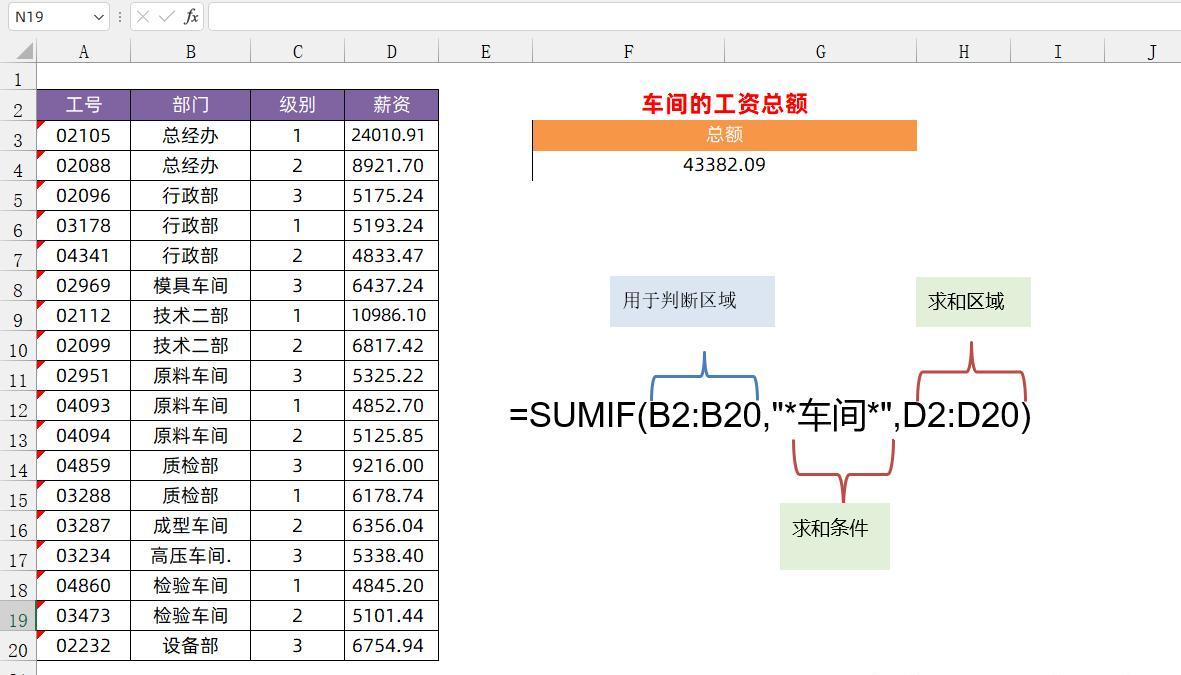The image size is (1181, 675).
Task: Click the 设备部 department cell
Action: pyautogui.click(x=191, y=646)
